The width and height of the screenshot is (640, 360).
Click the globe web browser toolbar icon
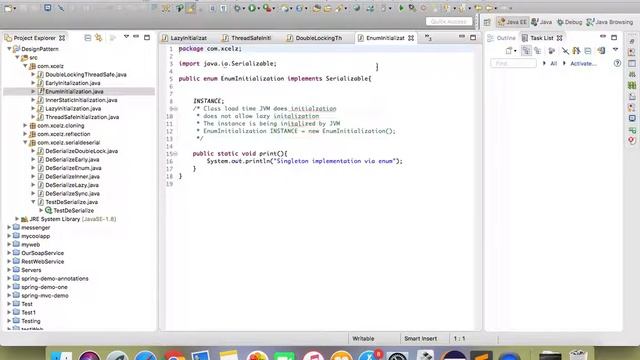click(357, 8)
